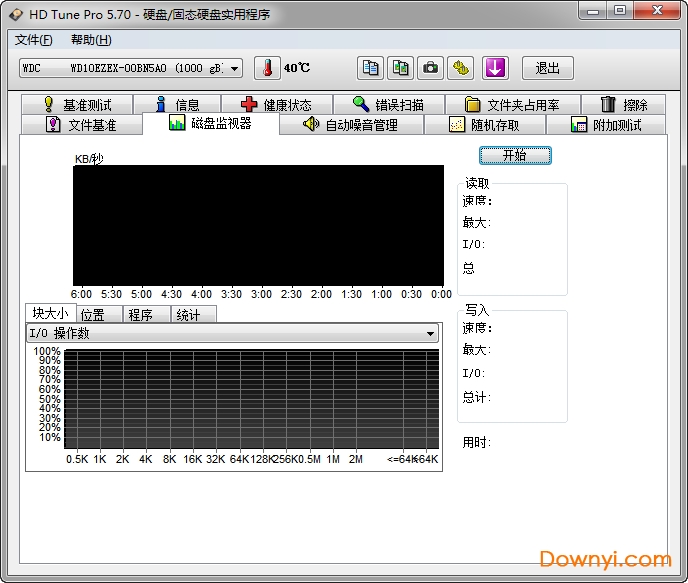Select the 擦除 erase tab

pos(624,105)
